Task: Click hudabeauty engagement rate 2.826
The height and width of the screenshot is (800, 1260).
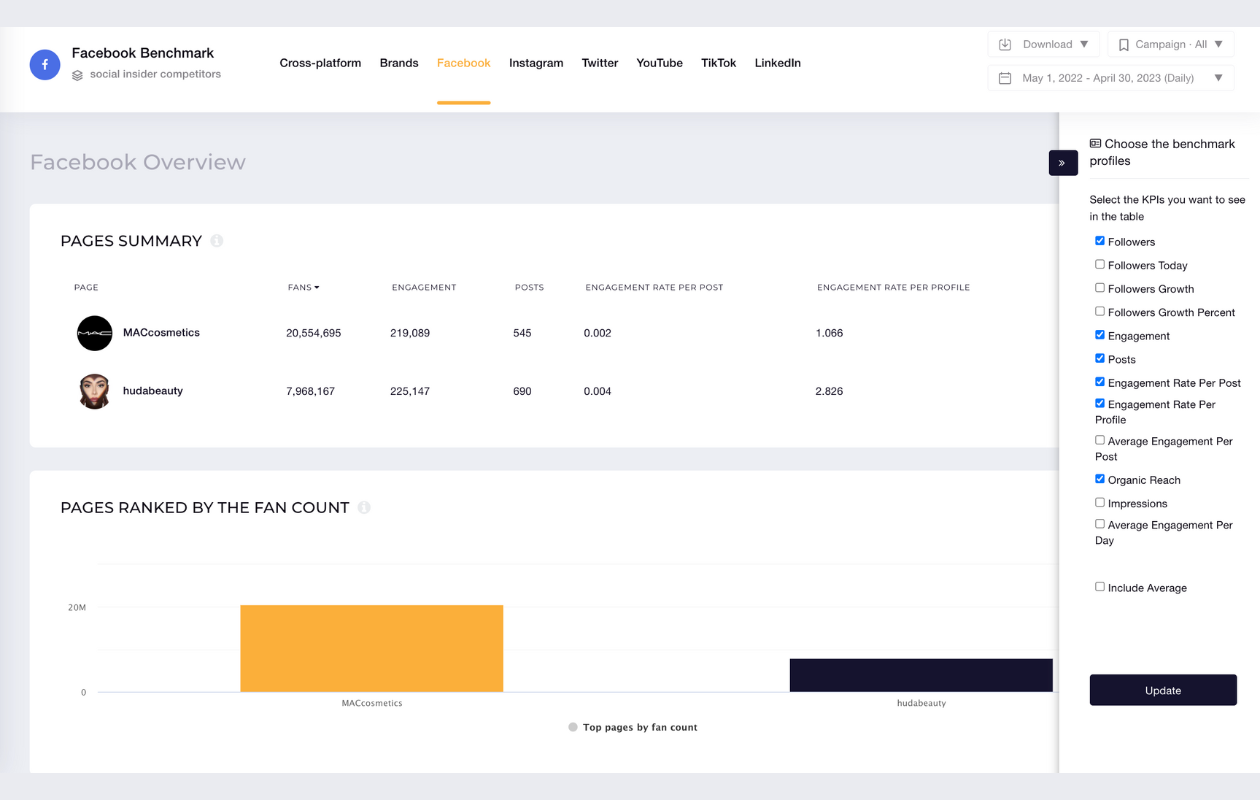Action: 829,391
